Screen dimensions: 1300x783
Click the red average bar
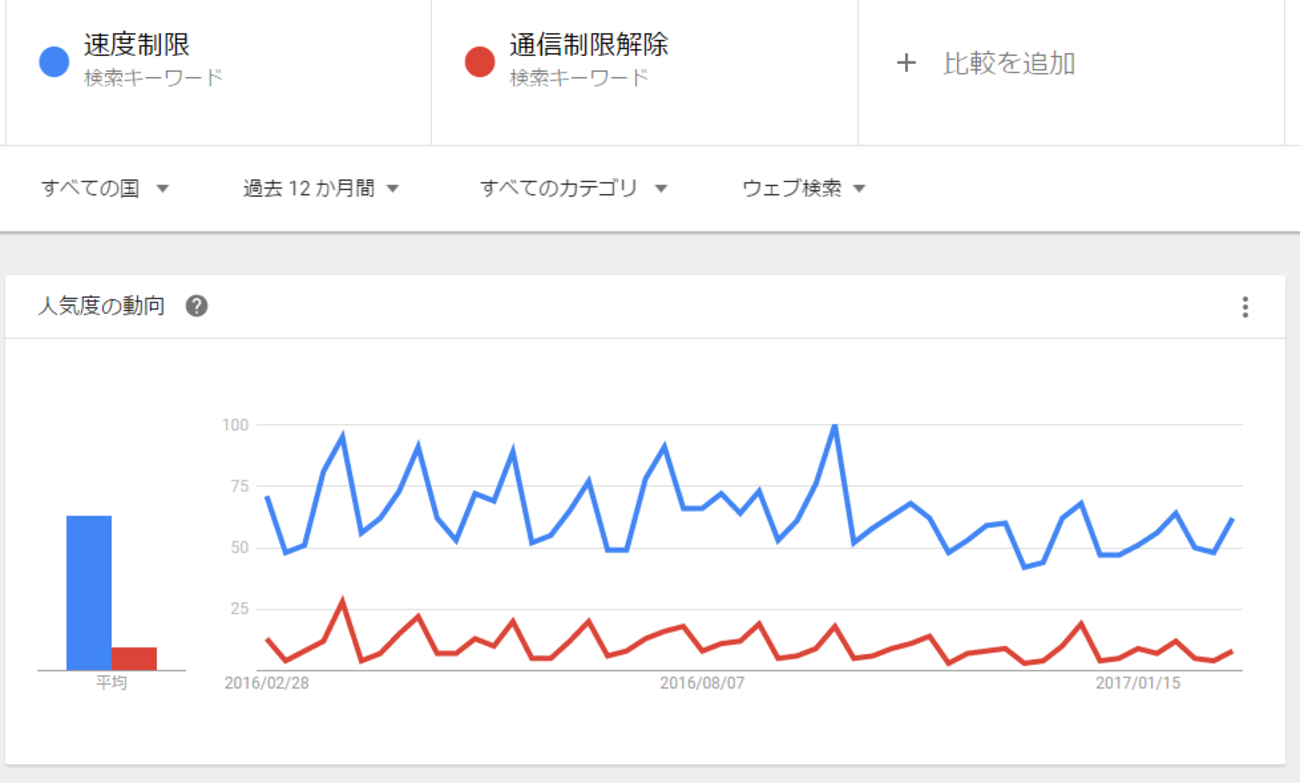(x=134, y=658)
